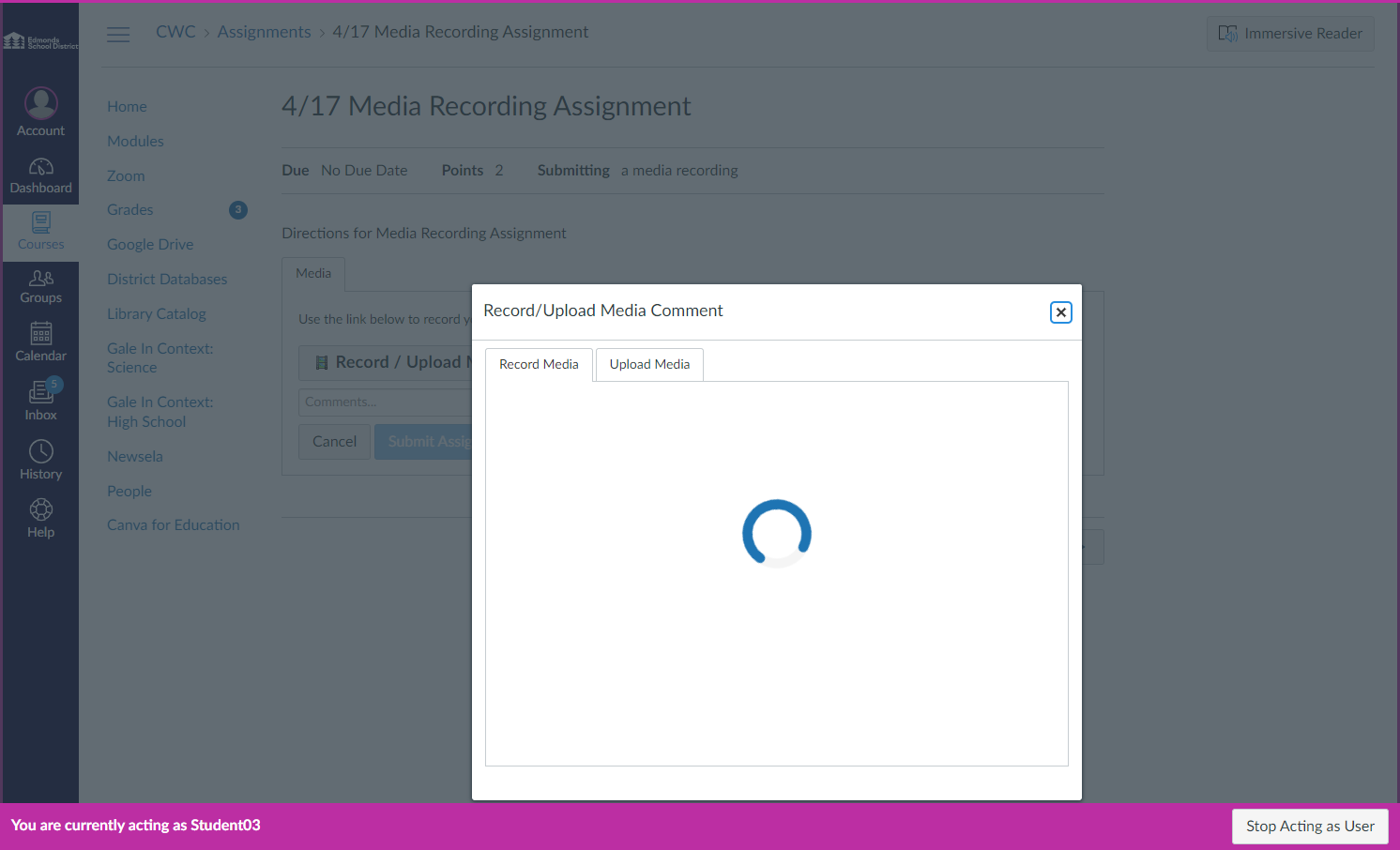Click the Edmonds School District logo
This screenshot has width=1400, height=850.
click(x=40, y=41)
